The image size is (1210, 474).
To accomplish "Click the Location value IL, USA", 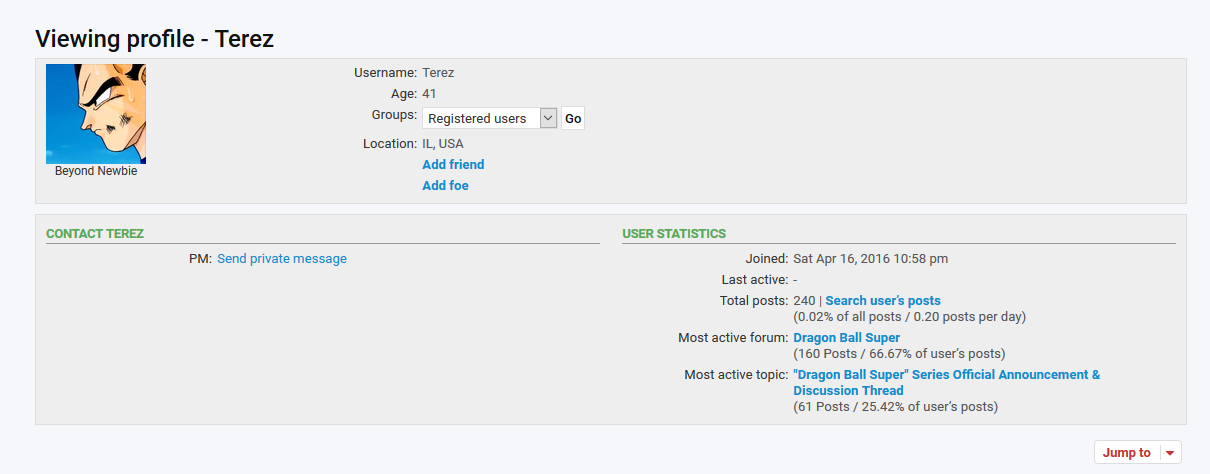I will pyautogui.click(x=443, y=144).
